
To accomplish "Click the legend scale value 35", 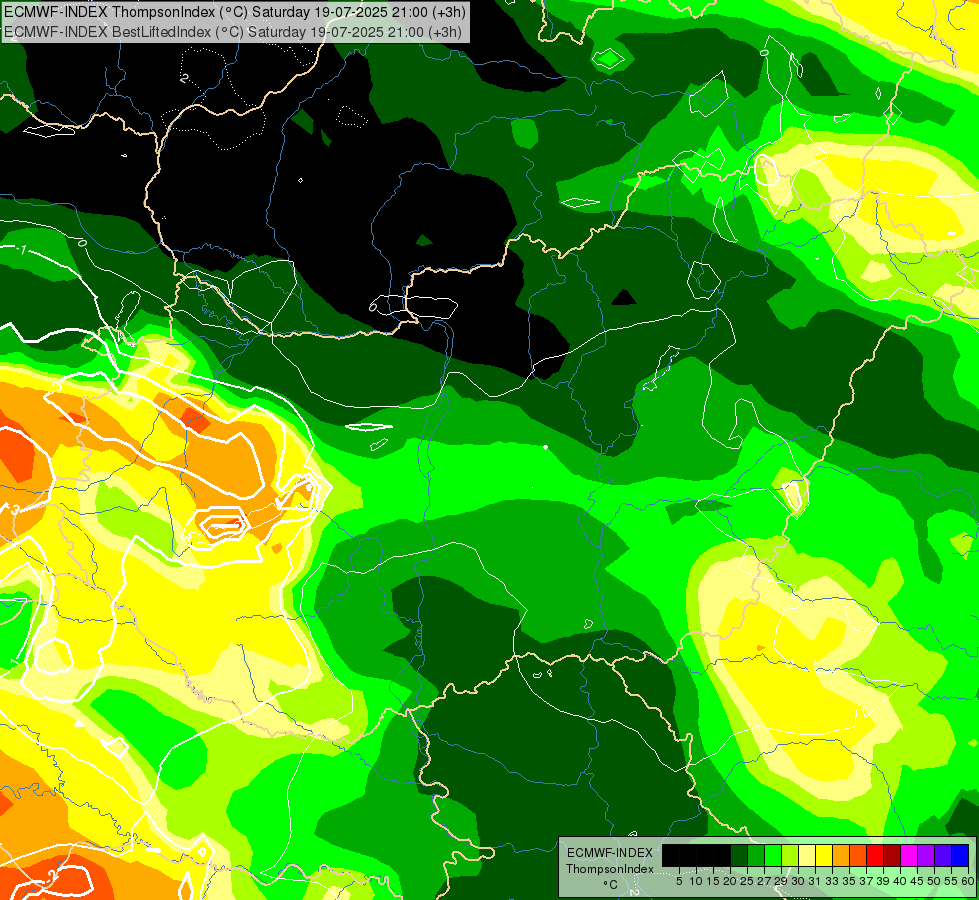I will point(849,881).
